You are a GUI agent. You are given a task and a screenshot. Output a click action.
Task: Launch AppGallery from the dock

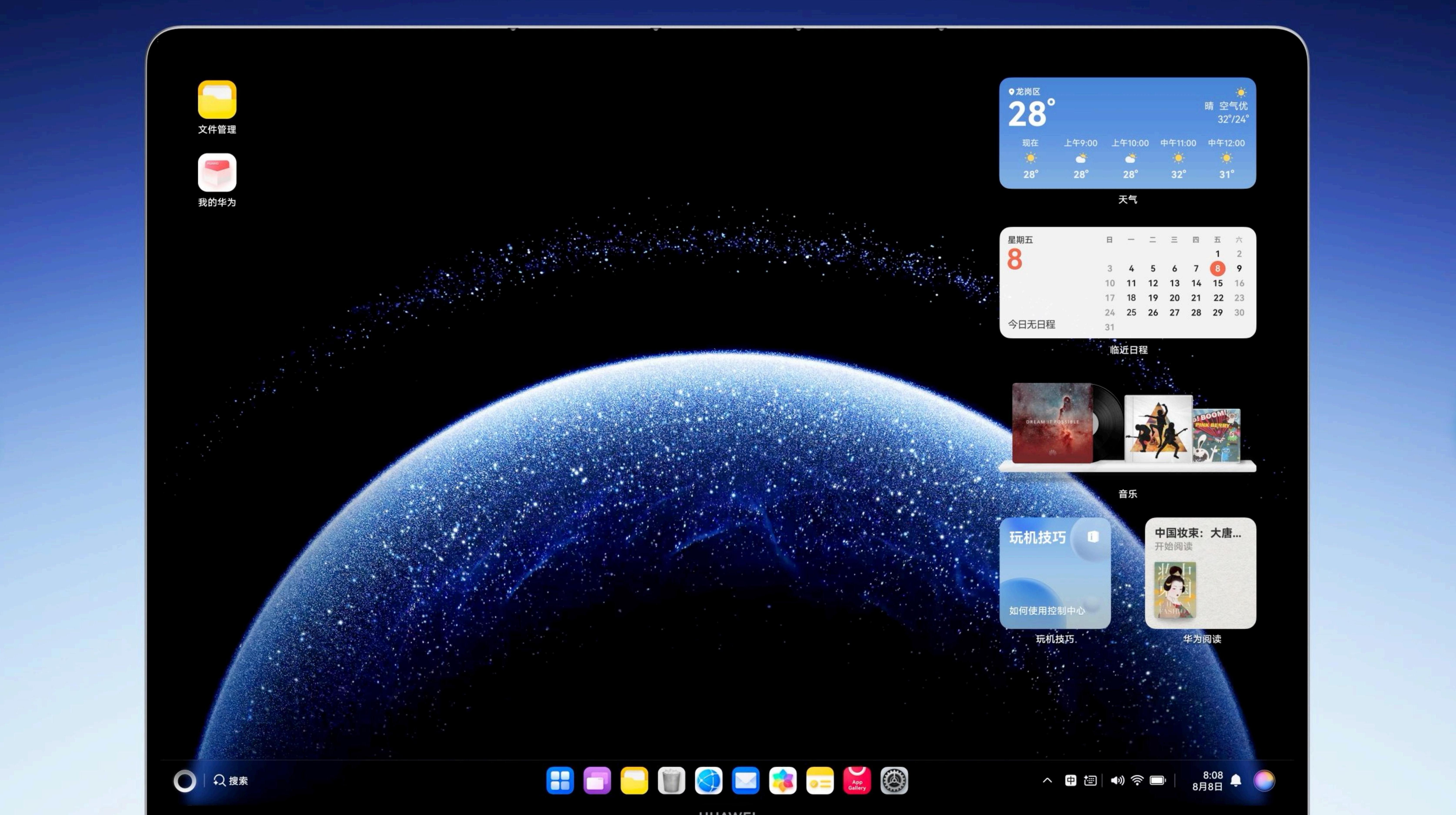pyautogui.click(x=857, y=780)
